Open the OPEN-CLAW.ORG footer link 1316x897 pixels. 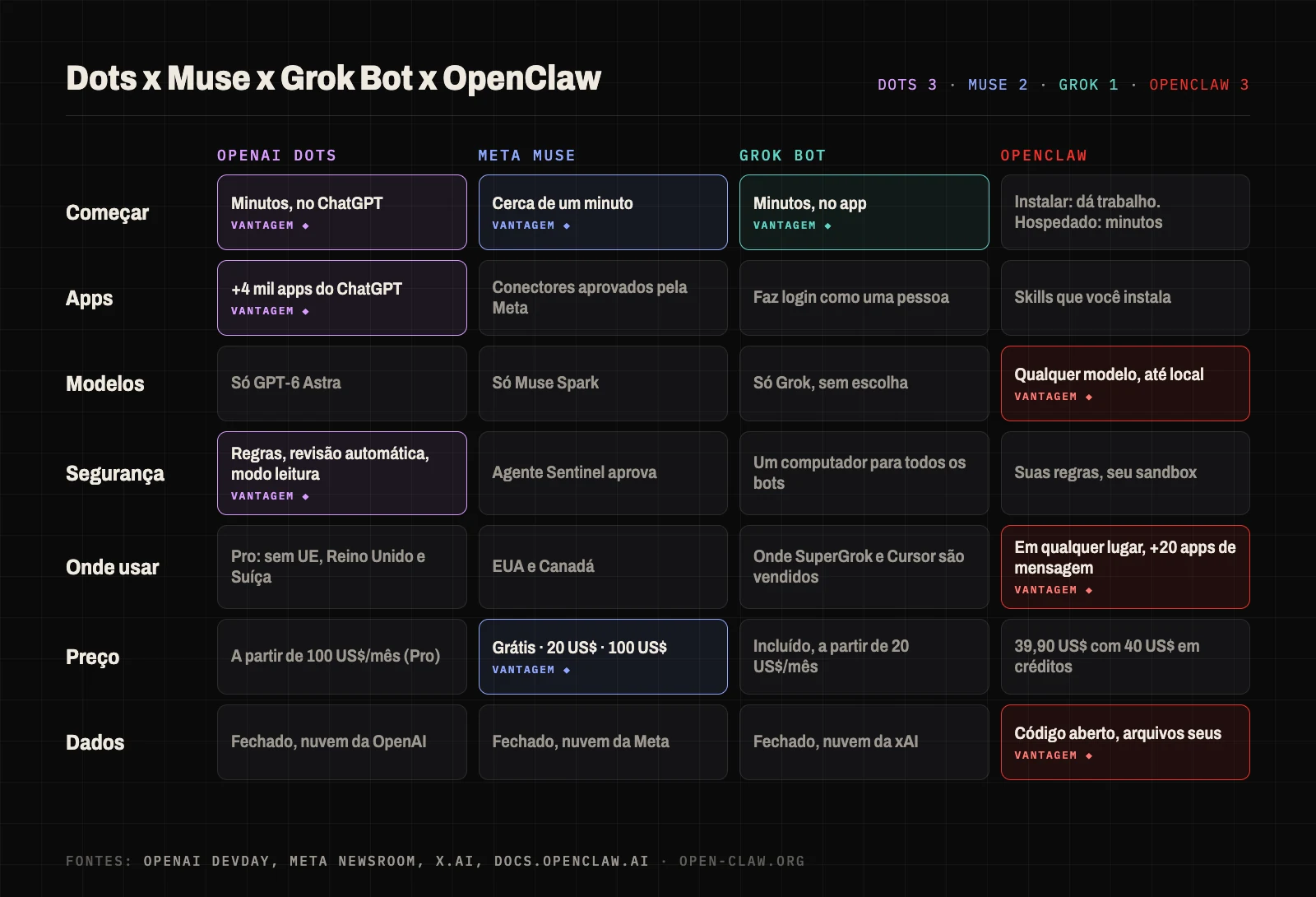point(742,861)
